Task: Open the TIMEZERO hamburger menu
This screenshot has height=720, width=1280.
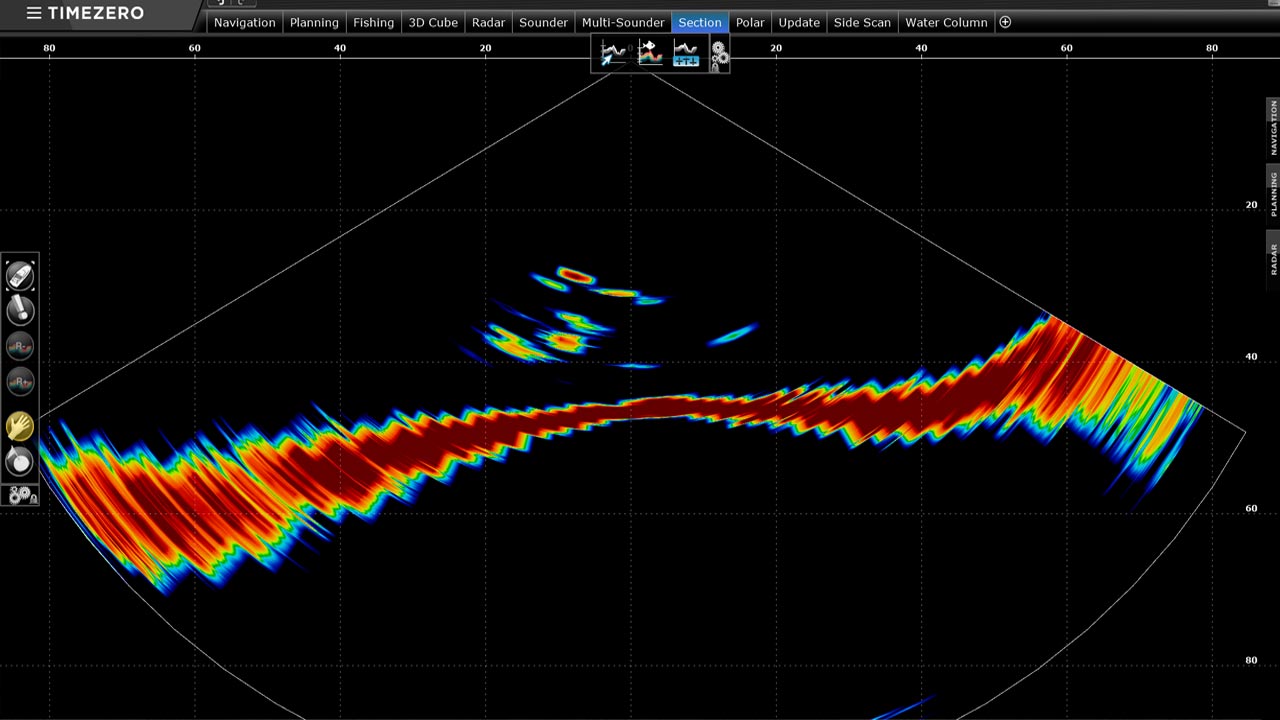Action: pyautogui.click(x=34, y=13)
